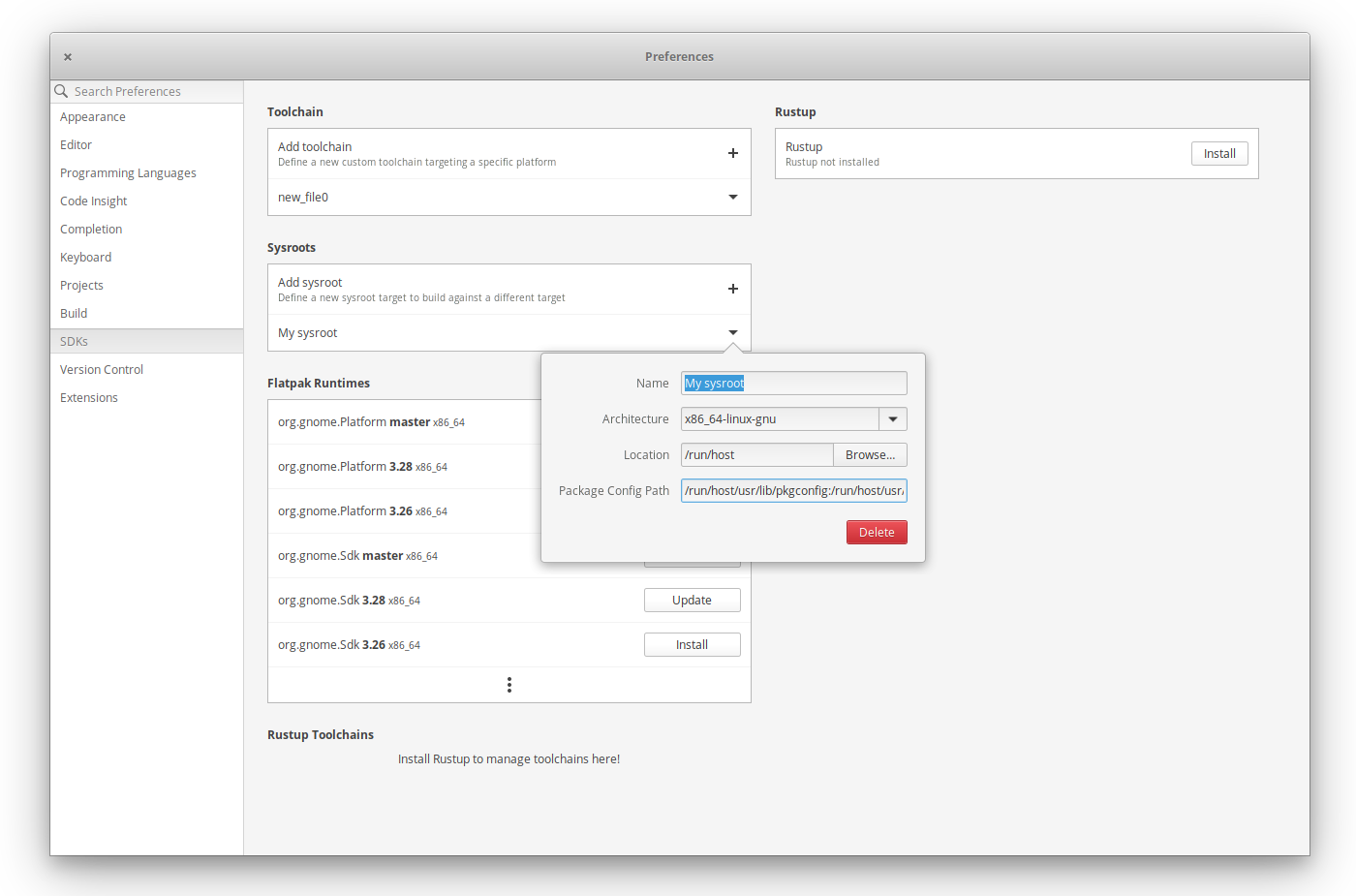Click the plus icon for Add sysroot

point(733,289)
